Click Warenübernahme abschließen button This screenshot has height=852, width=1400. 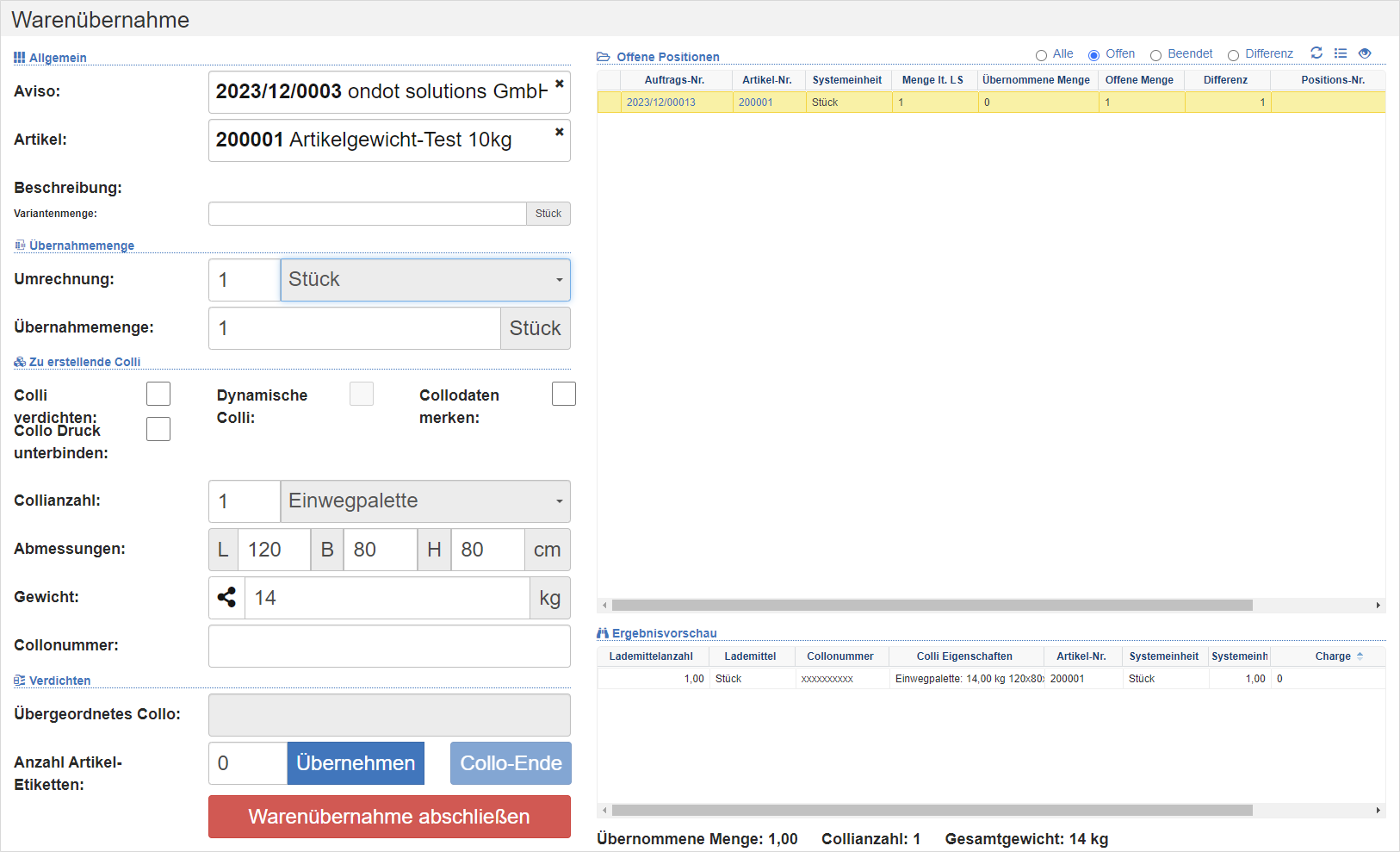tap(389, 817)
